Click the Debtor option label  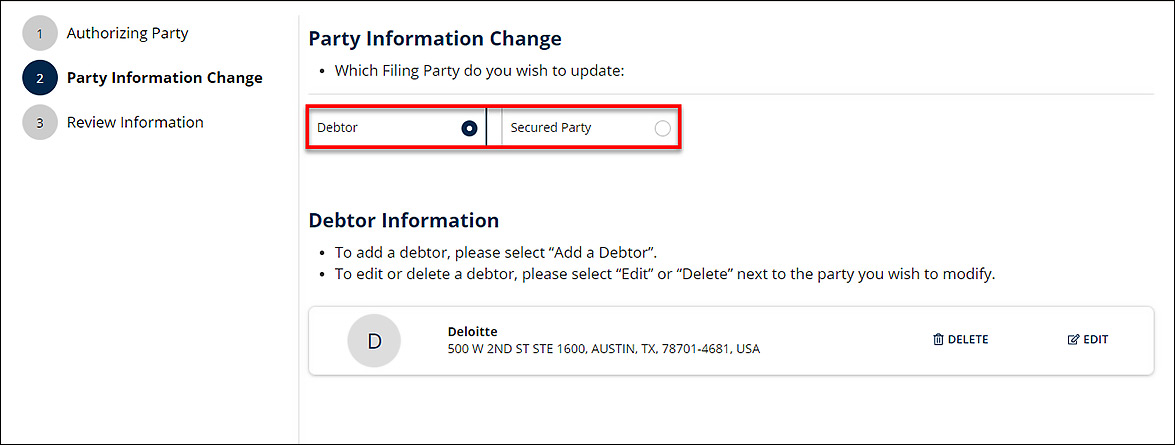tap(338, 128)
